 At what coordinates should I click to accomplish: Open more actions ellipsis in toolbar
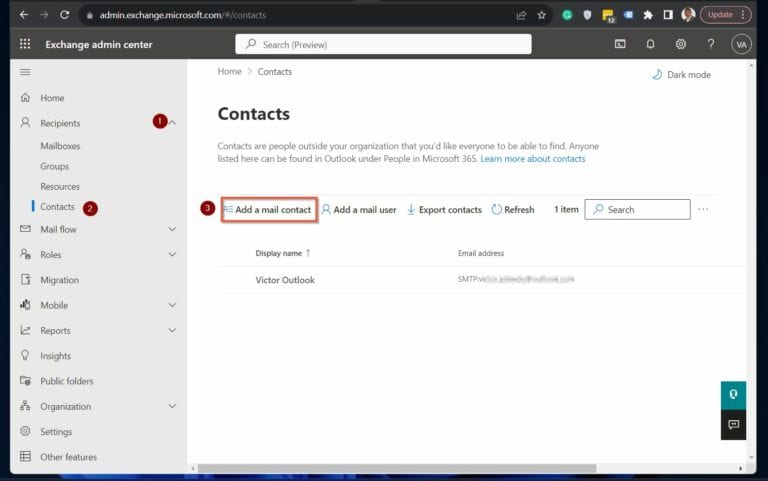[703, 209]
